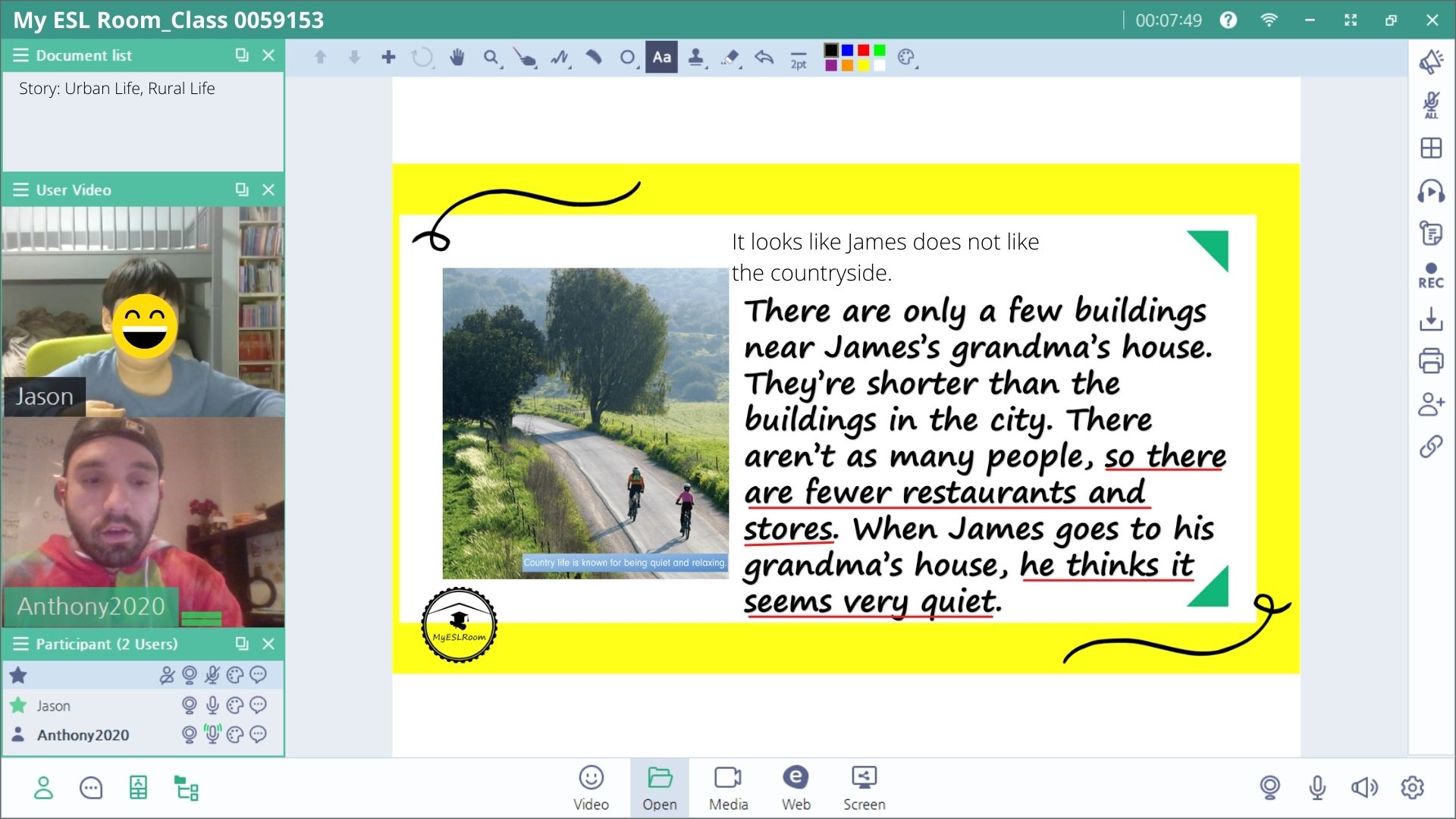This screenshot has height=819, width=1456.
Task: Open the line thickness 2pt dropdown
Action: (799, 58)
